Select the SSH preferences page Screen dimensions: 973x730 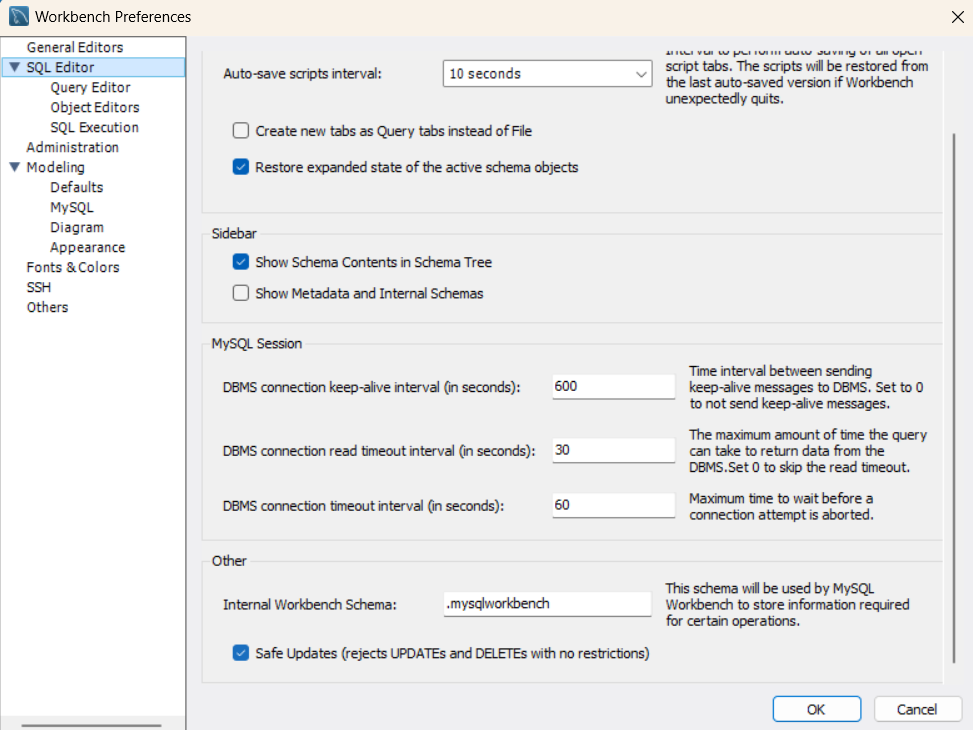point(38,287)
